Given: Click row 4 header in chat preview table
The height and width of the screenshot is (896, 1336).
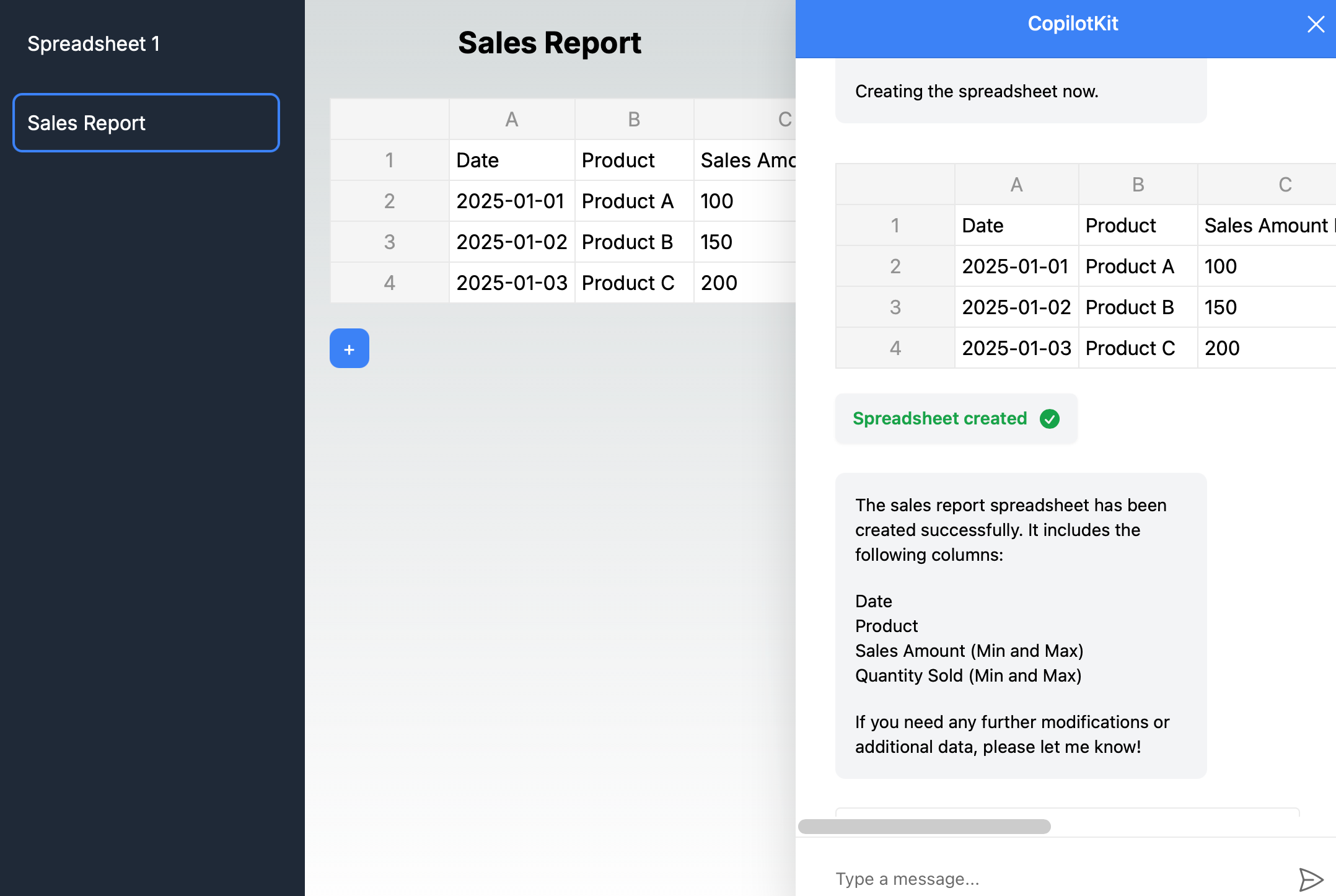Looking at the screenshot, I should point(895,348).
